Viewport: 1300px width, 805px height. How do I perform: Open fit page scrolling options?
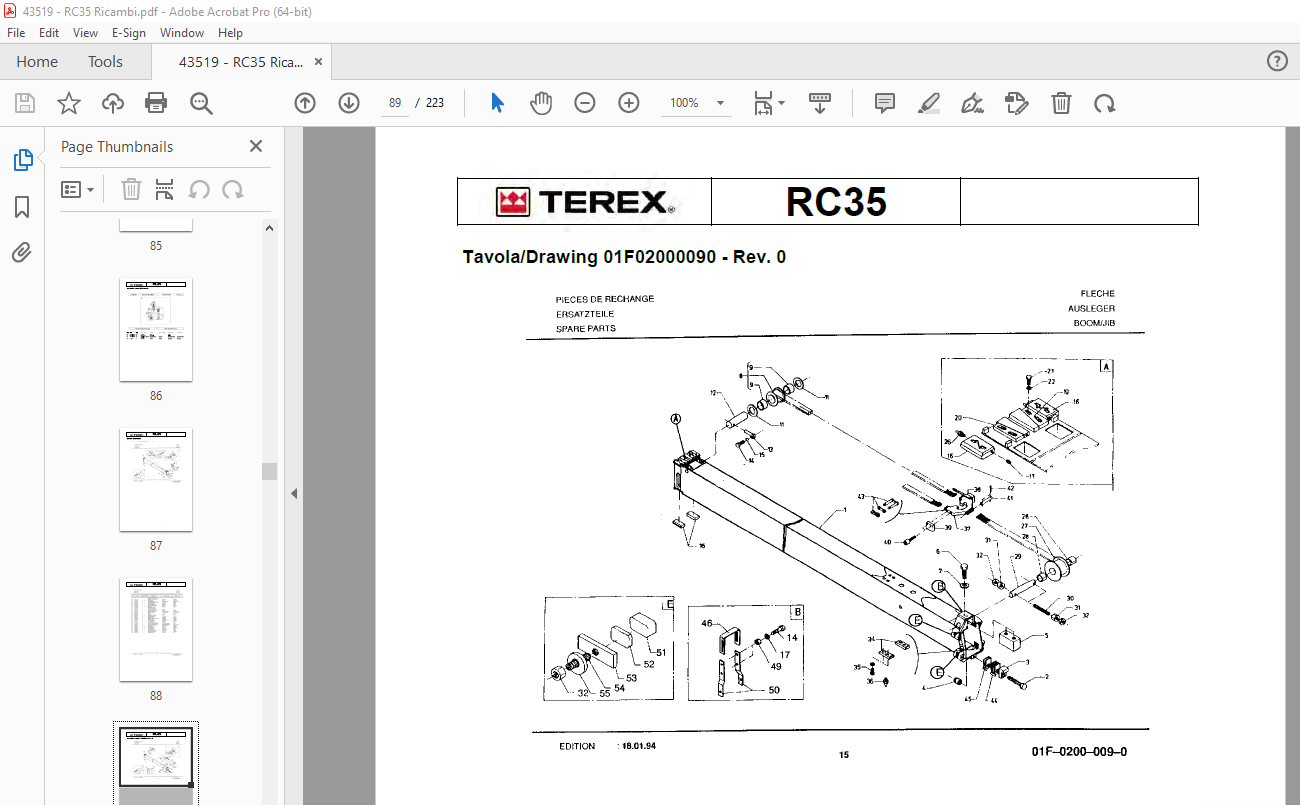pyautogui.click(x=769, y=103)
